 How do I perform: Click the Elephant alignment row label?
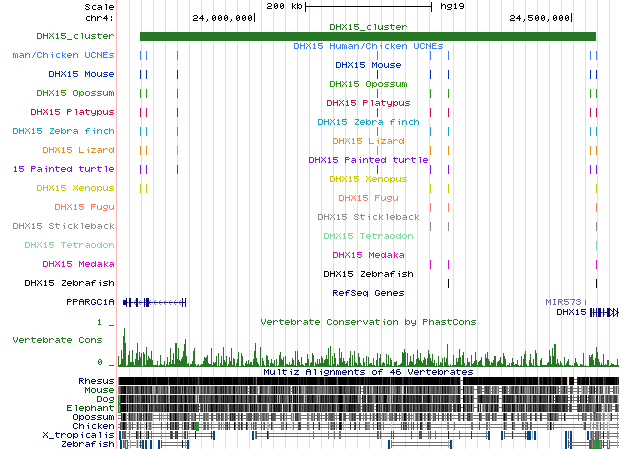[x=92, y=408]
